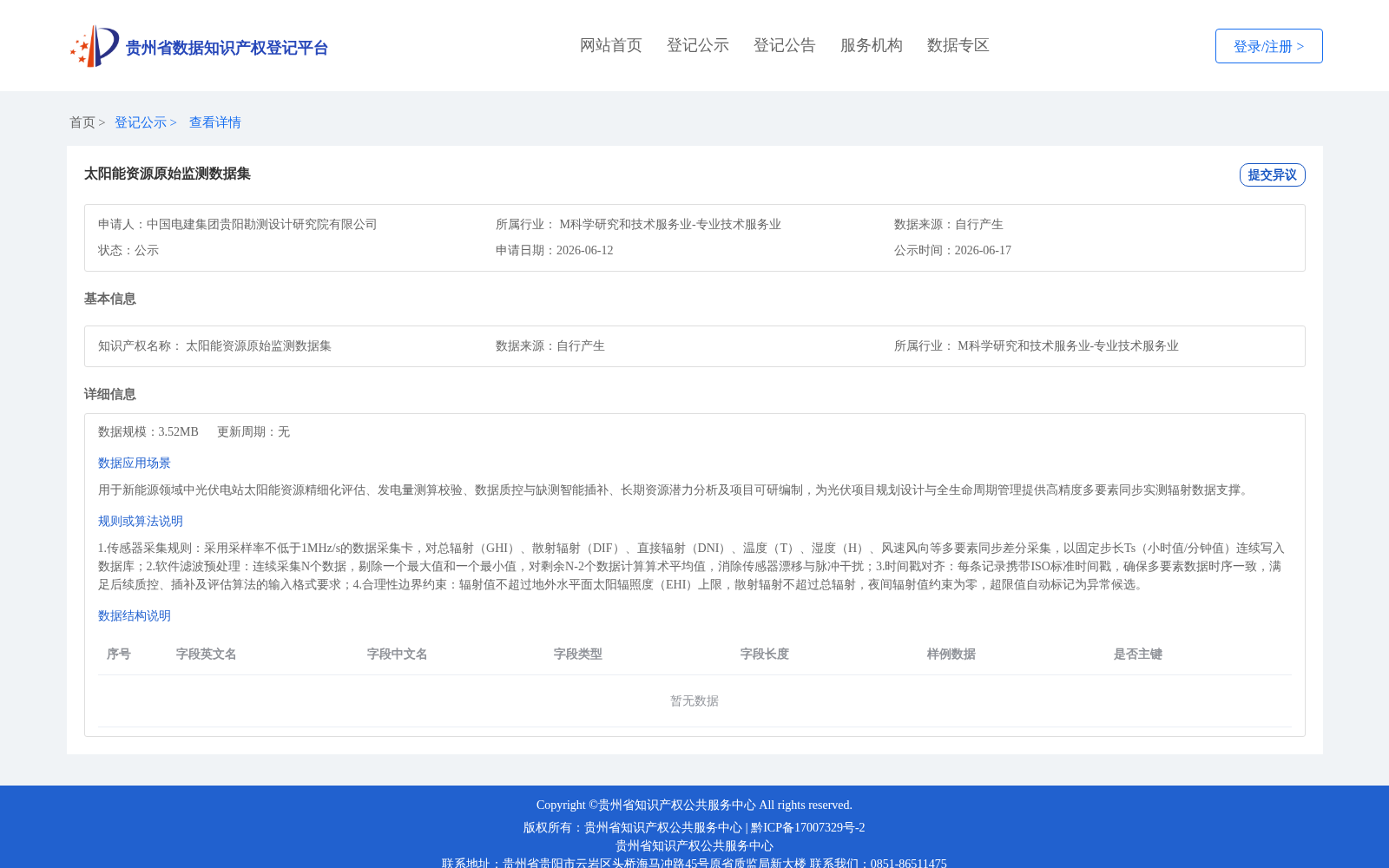Screen dimensions: 1389x868
Task: Click the 知识产权名称 field text
Action: coord(214,345)
